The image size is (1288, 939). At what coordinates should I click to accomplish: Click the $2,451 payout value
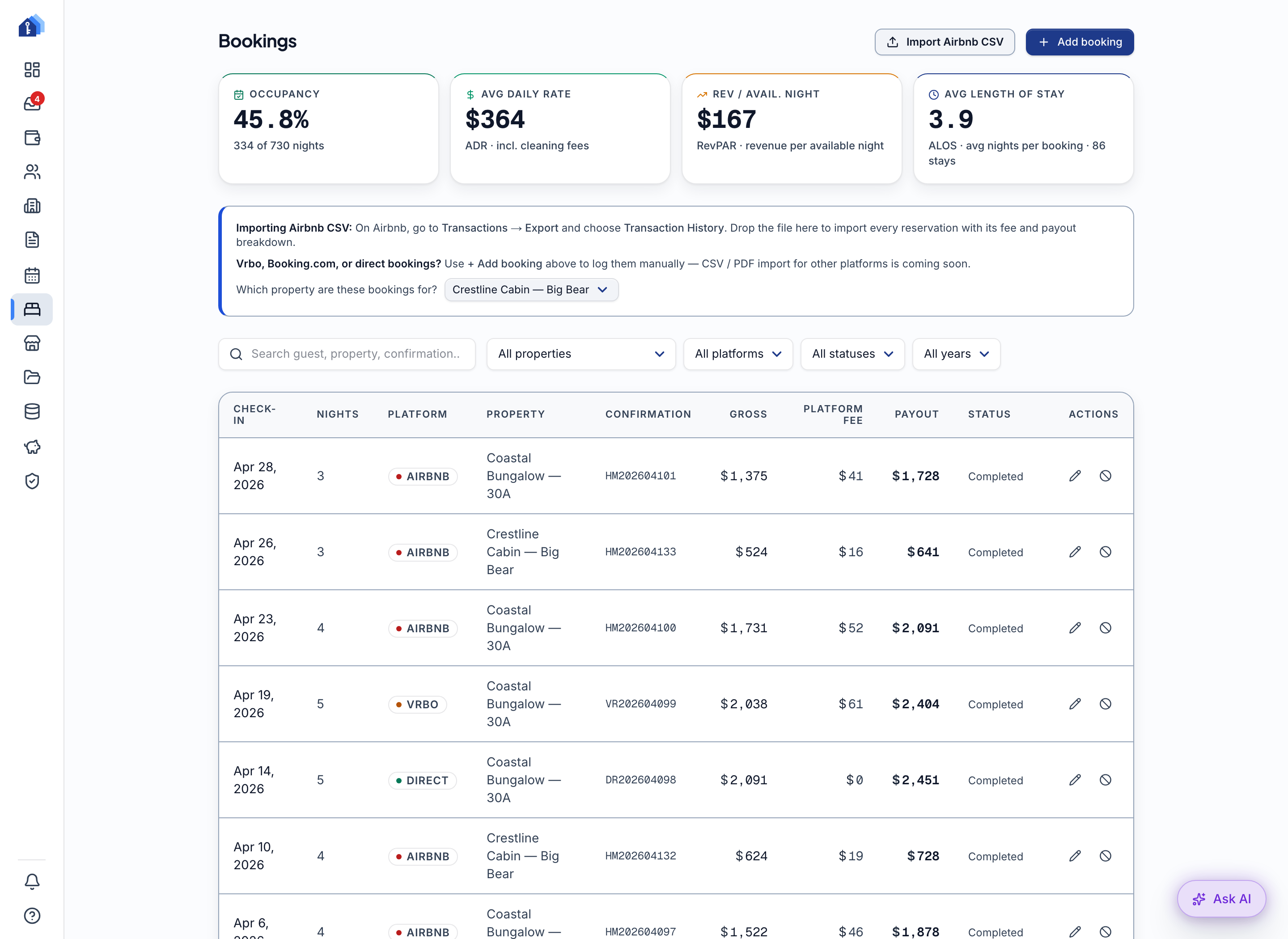click(x=915, y=780)
